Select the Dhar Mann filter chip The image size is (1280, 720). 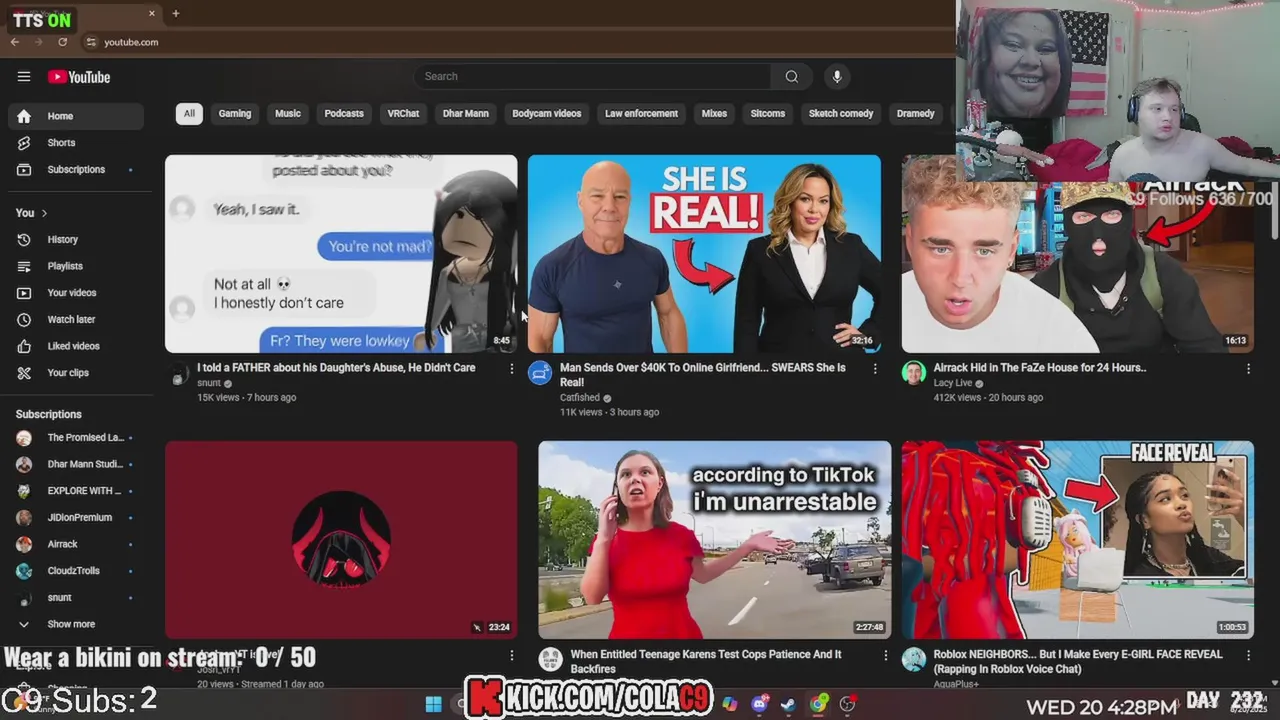[x=466, y=113]
